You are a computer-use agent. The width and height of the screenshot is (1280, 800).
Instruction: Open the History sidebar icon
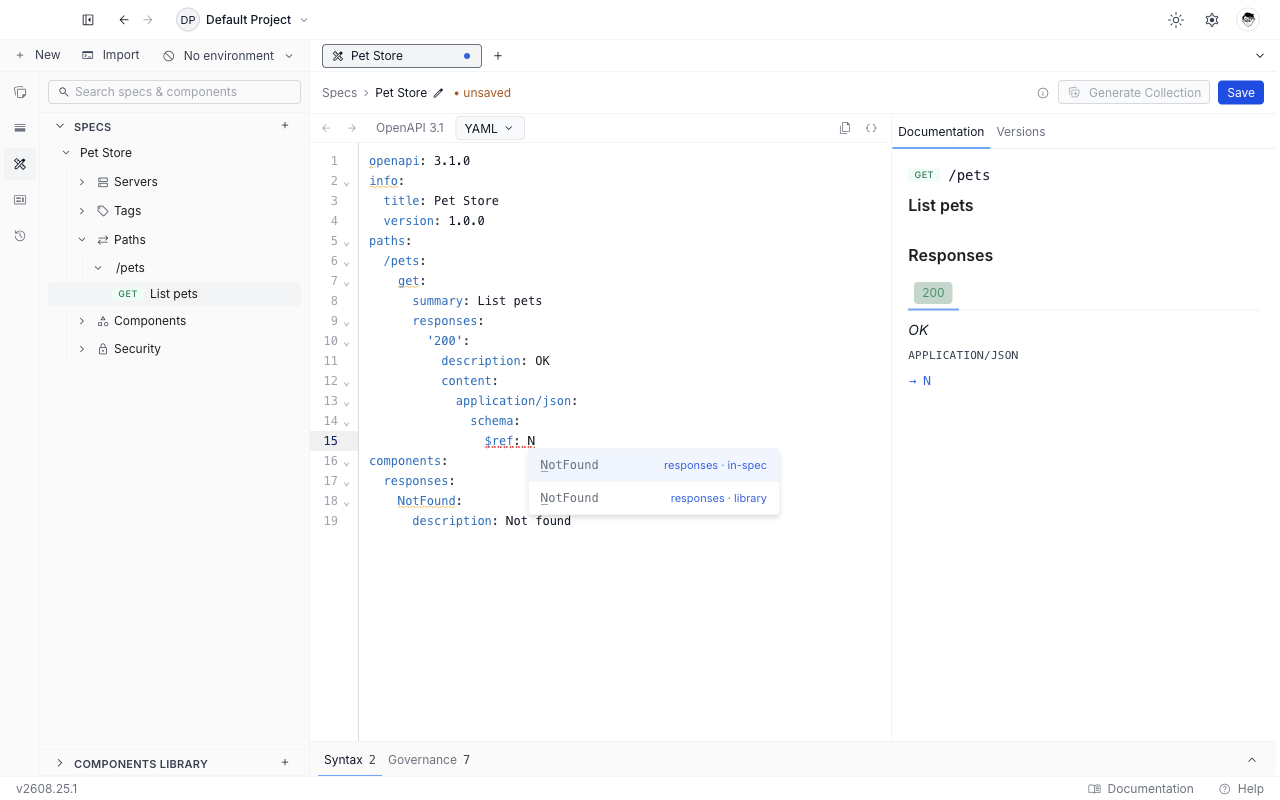pyautogui.click(x=20, y=236)
